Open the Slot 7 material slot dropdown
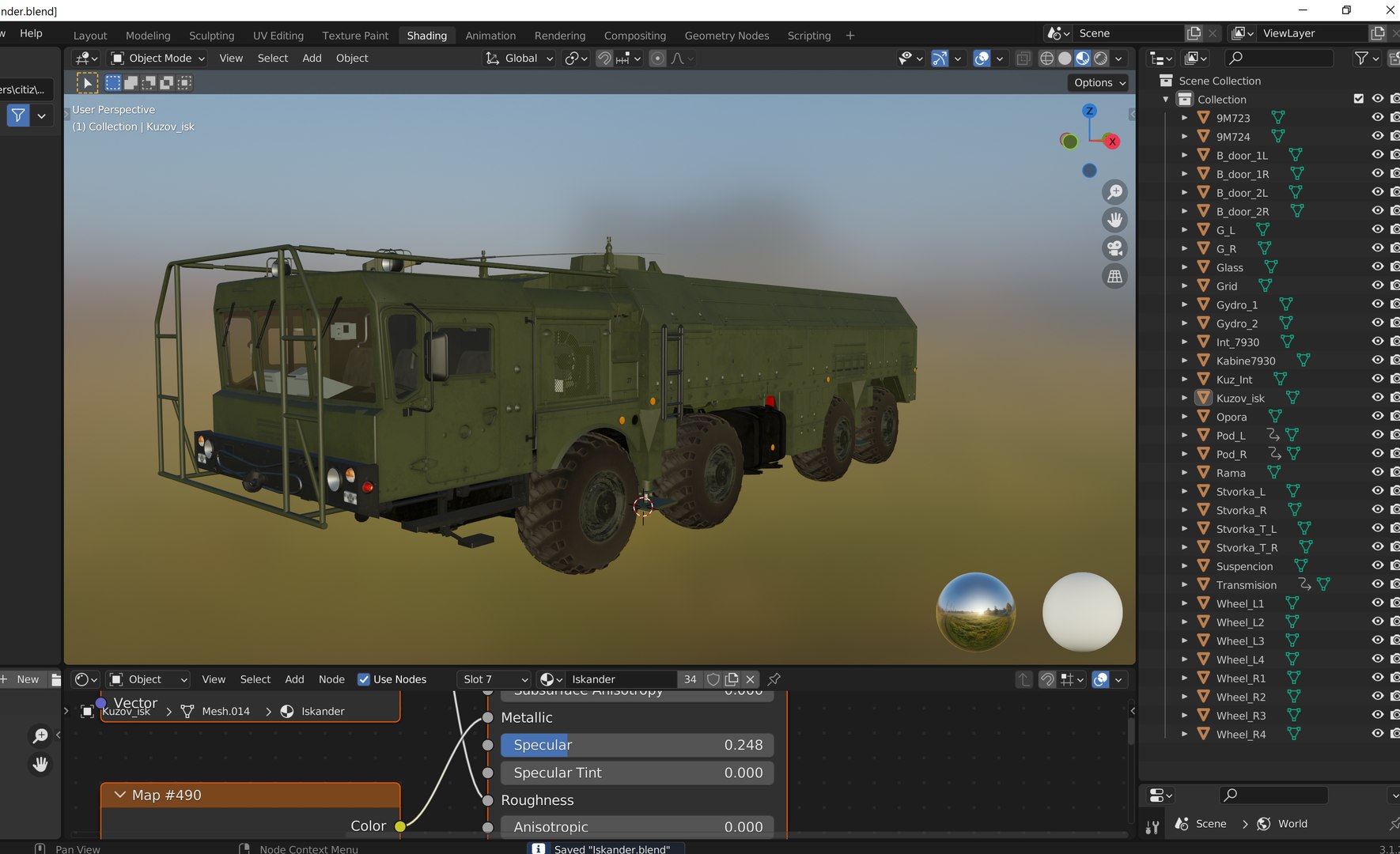Viewport: 1400px width, 854px height. pos(494,679)
